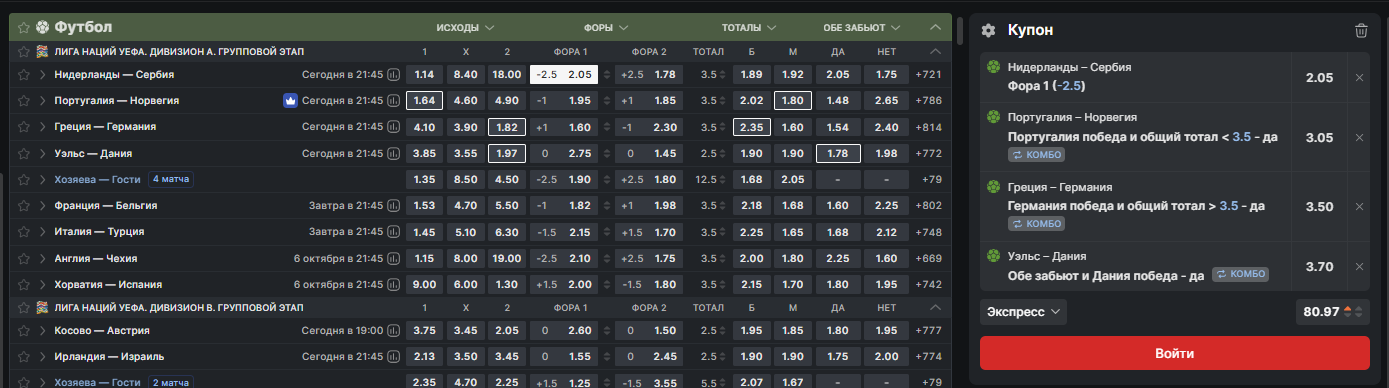Select odds 1.30 for Испания win
This screenshot has width=1389, height=388.
pyautogui.click(x=506, y=284)
